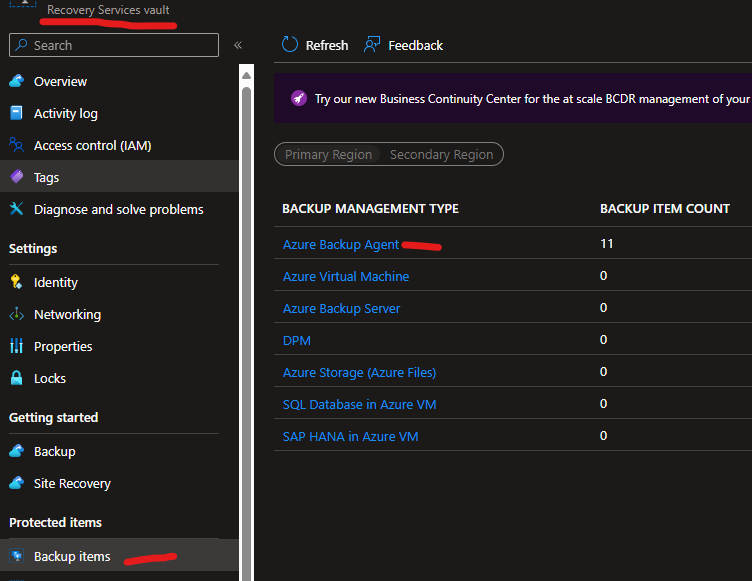Switch to Primary Region
The width and height of the screenshot is (752, 581).
click(328, 154)
